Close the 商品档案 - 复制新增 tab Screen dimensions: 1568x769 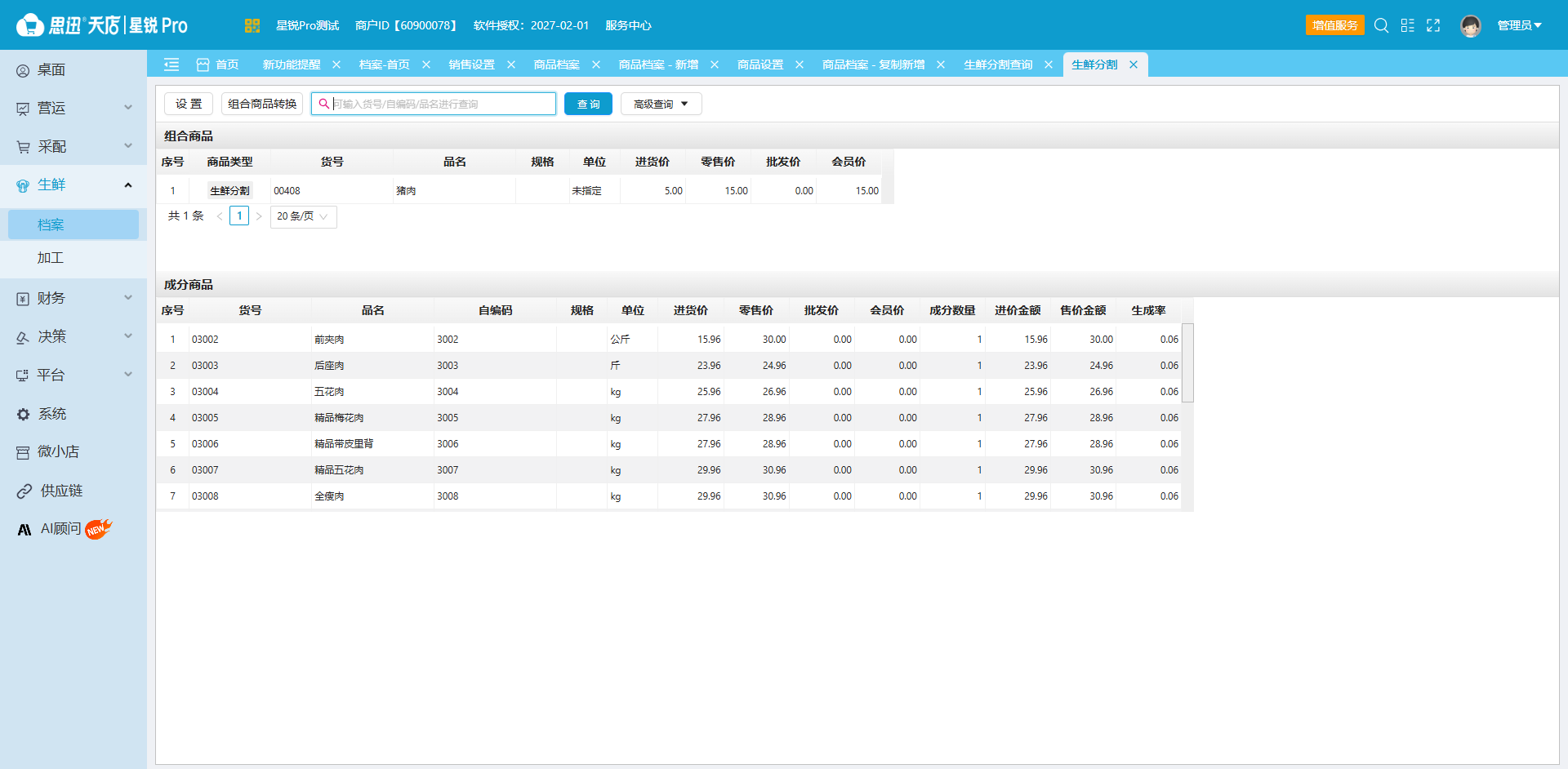941,64
